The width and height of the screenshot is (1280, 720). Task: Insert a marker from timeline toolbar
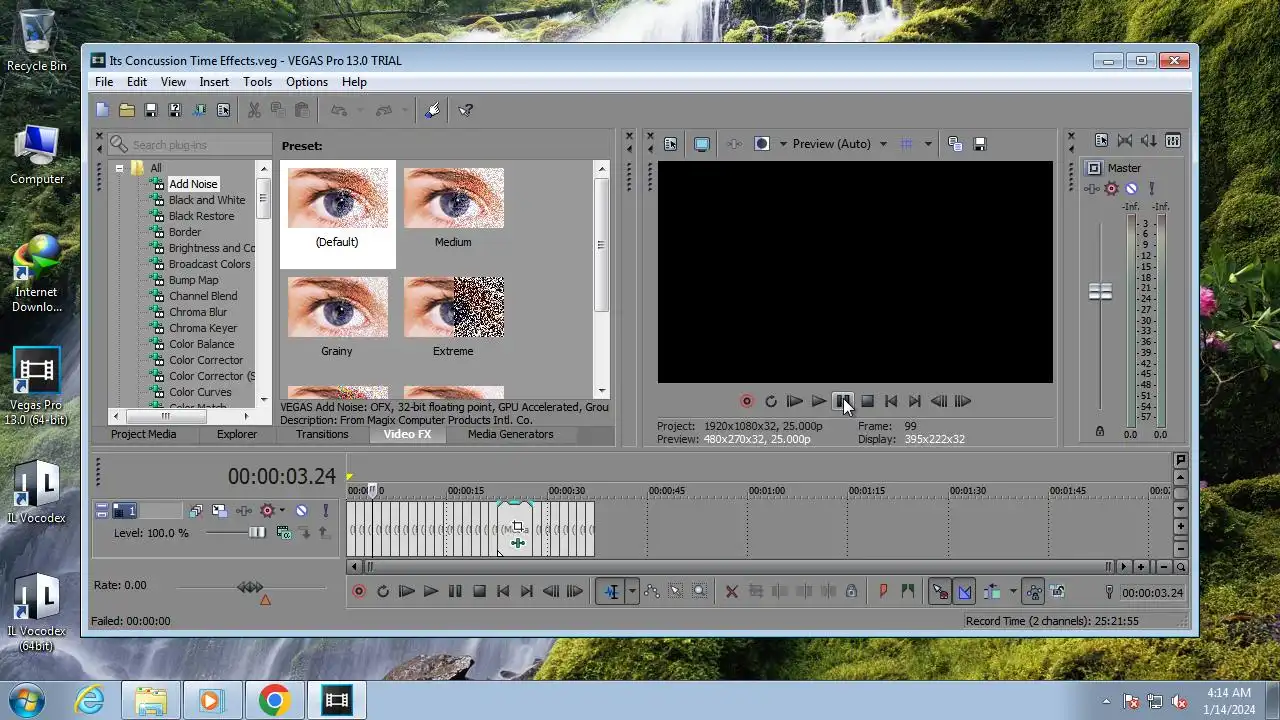pyautogui.click(x=883, y=592)
